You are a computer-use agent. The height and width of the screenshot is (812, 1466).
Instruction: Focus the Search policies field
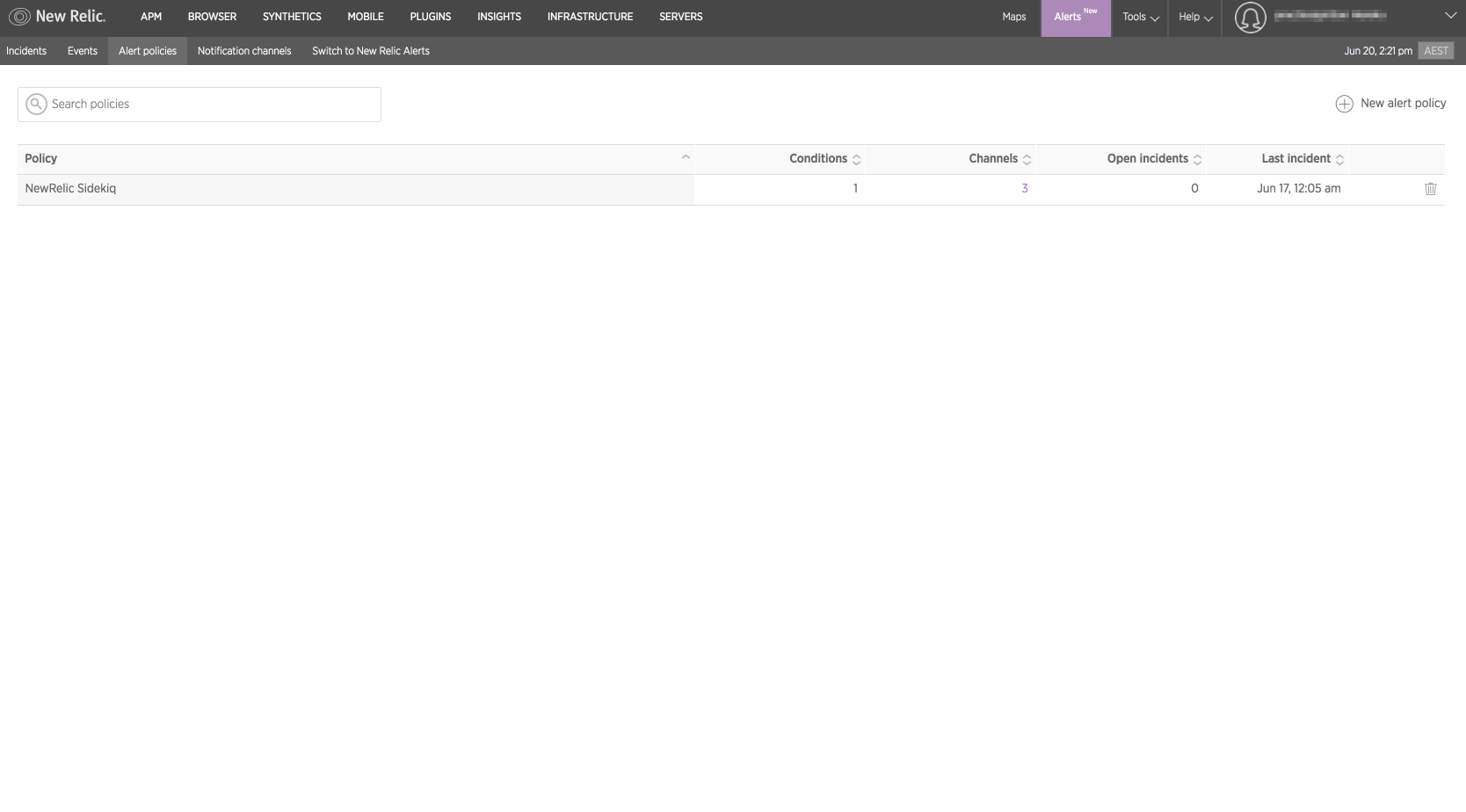(x=200, y=105)
